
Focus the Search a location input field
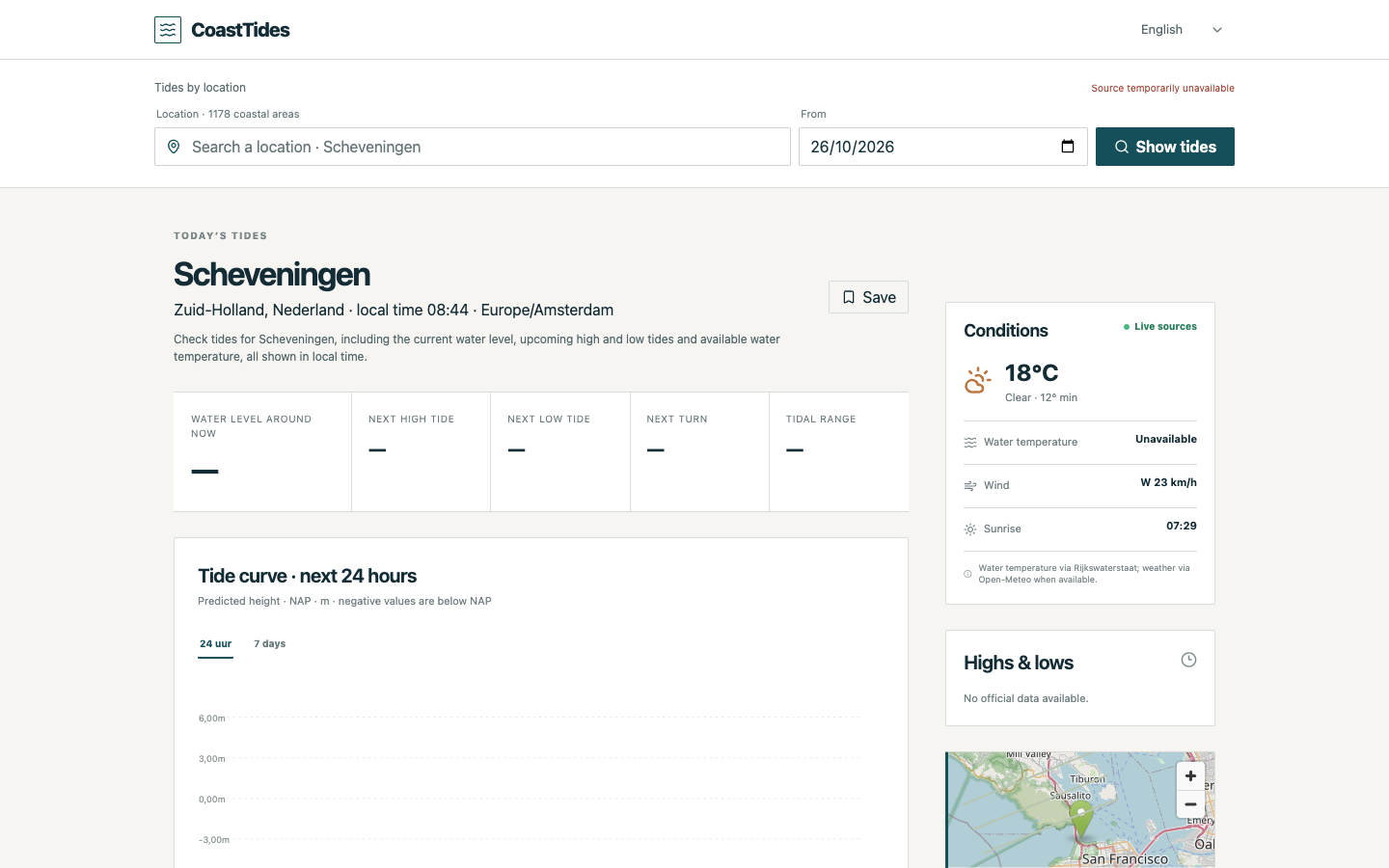[x=473, y=147]
